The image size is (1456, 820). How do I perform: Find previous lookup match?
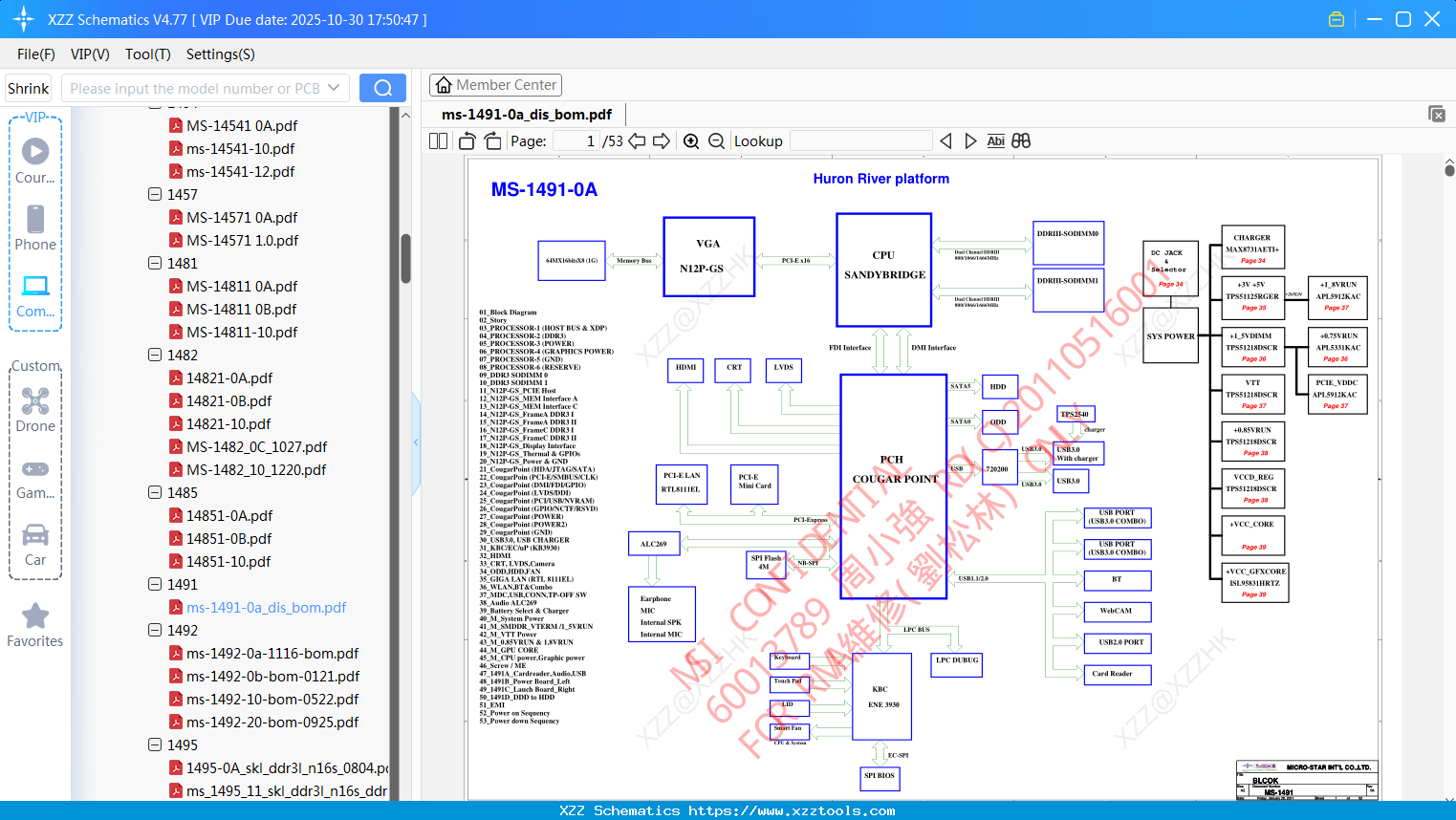pos(945,140)
